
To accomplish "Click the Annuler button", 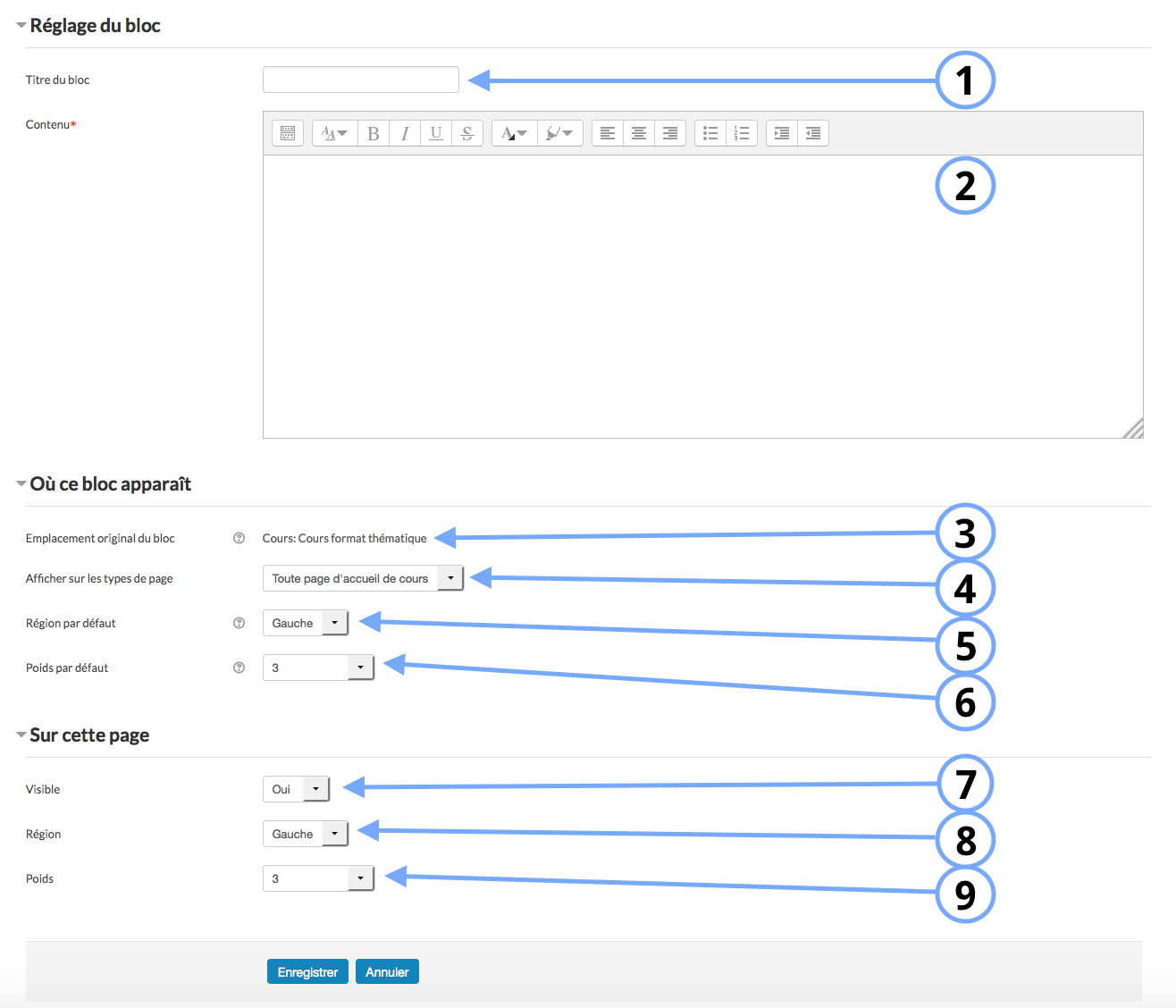I will [x=387, y=971].
